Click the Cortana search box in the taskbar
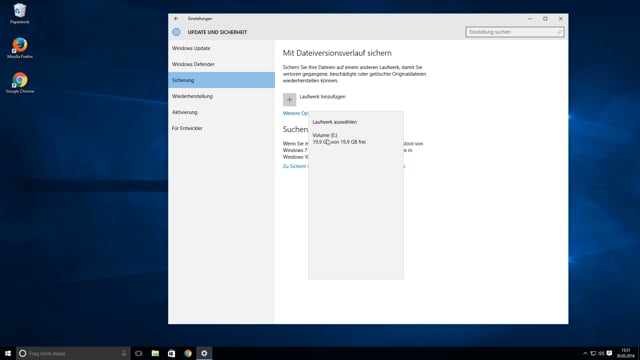 point(73,353)
